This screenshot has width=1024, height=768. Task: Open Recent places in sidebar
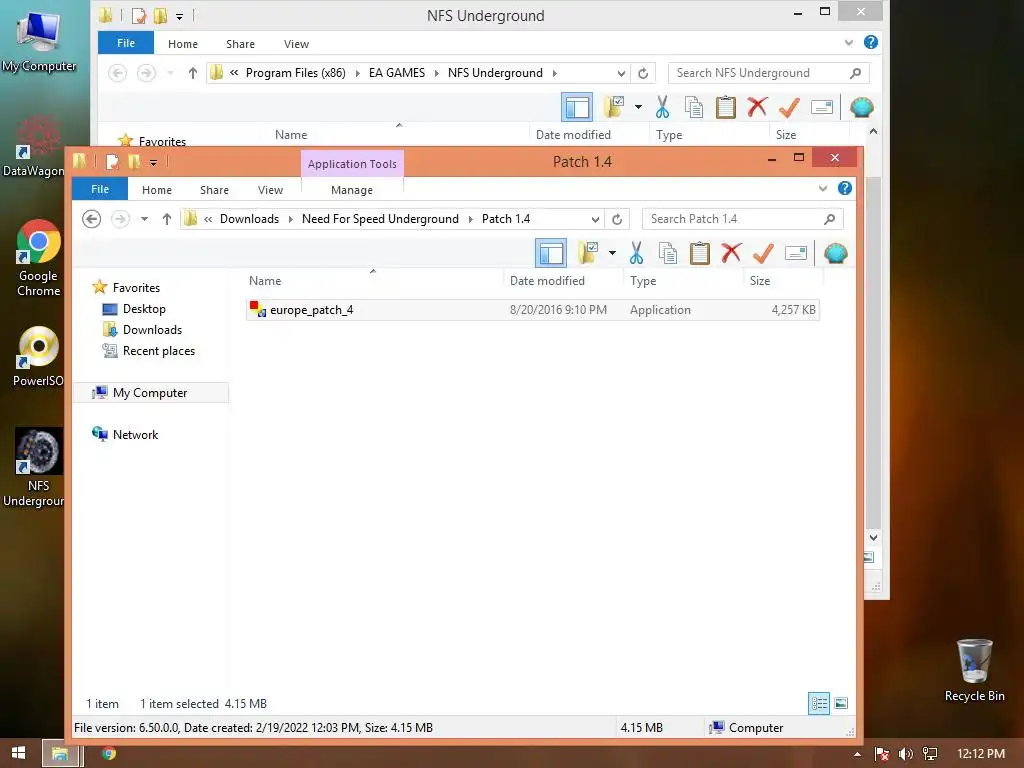coord(159,351)
